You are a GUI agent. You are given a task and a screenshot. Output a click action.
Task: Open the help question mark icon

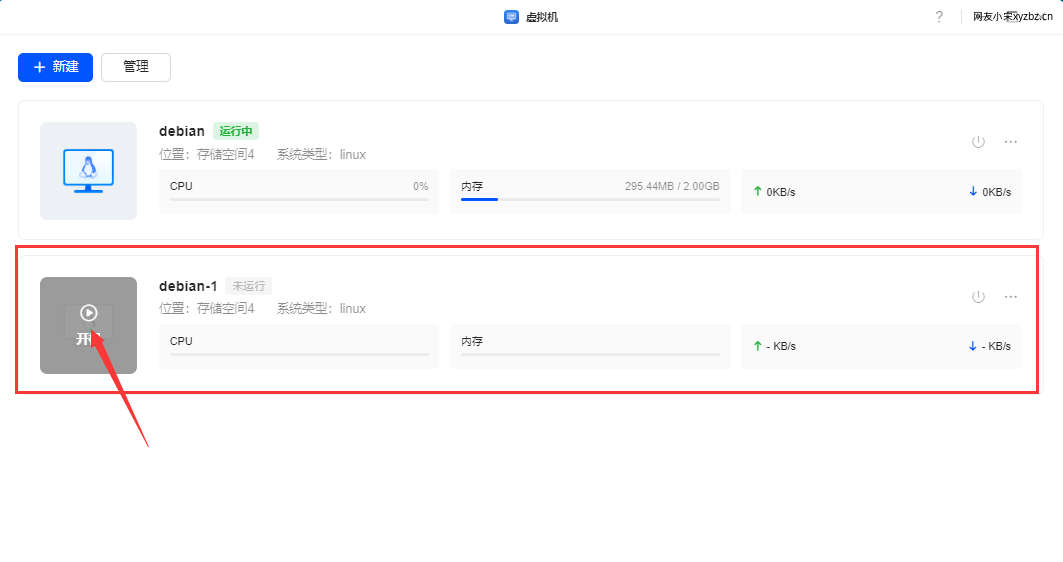click(x=939, y=17)
